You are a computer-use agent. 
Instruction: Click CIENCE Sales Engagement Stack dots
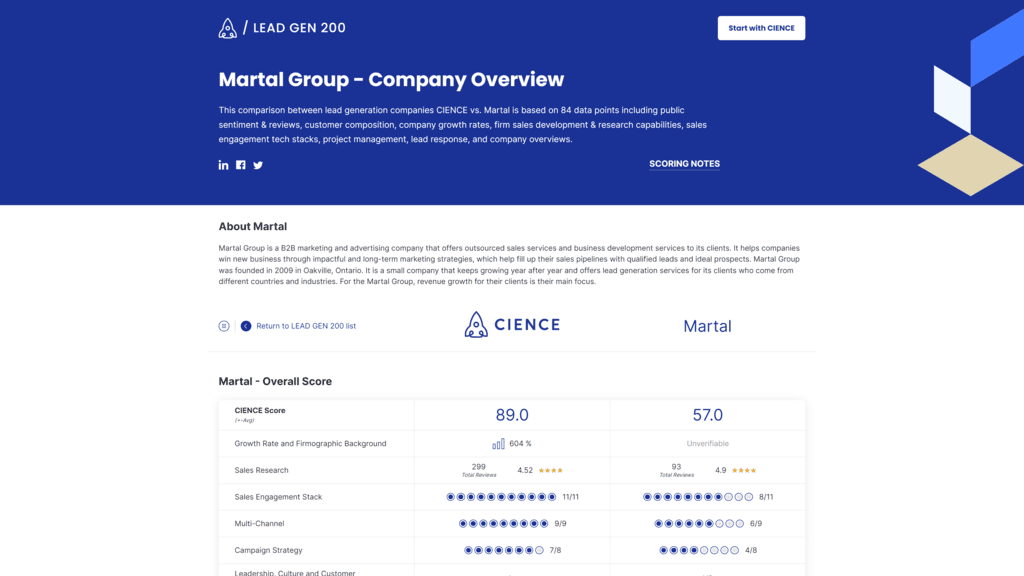[x=501, y=497]
